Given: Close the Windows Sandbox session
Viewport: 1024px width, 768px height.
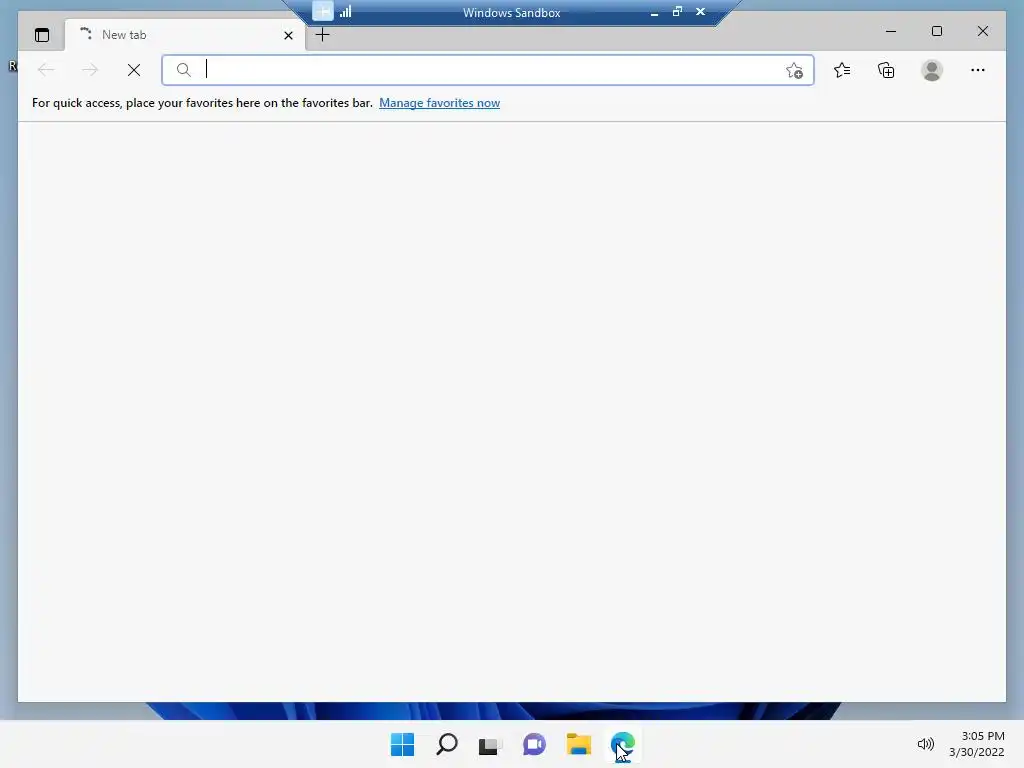Looking at the screenshot, I should point(700,12).
